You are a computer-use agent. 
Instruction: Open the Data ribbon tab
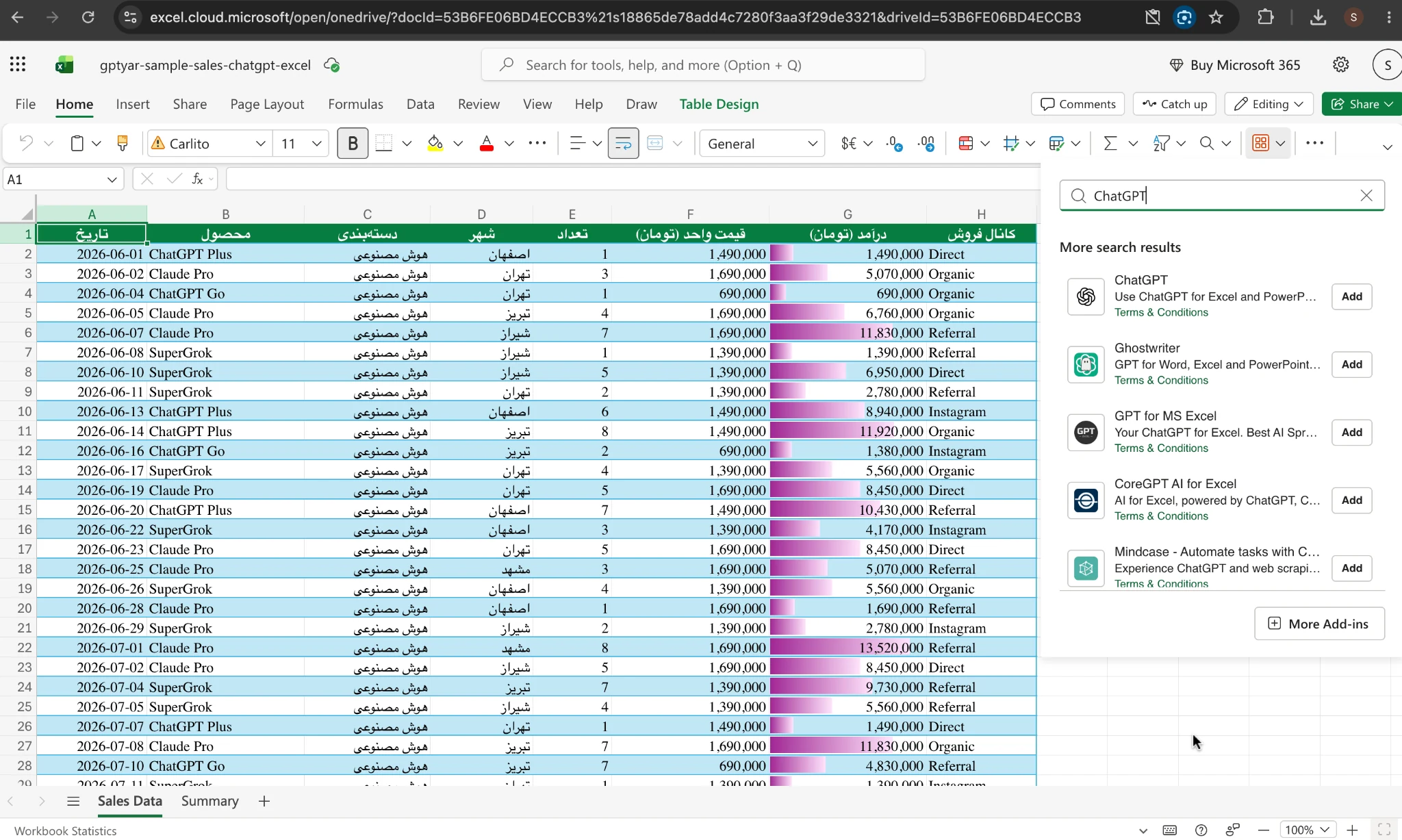(420, 104)
